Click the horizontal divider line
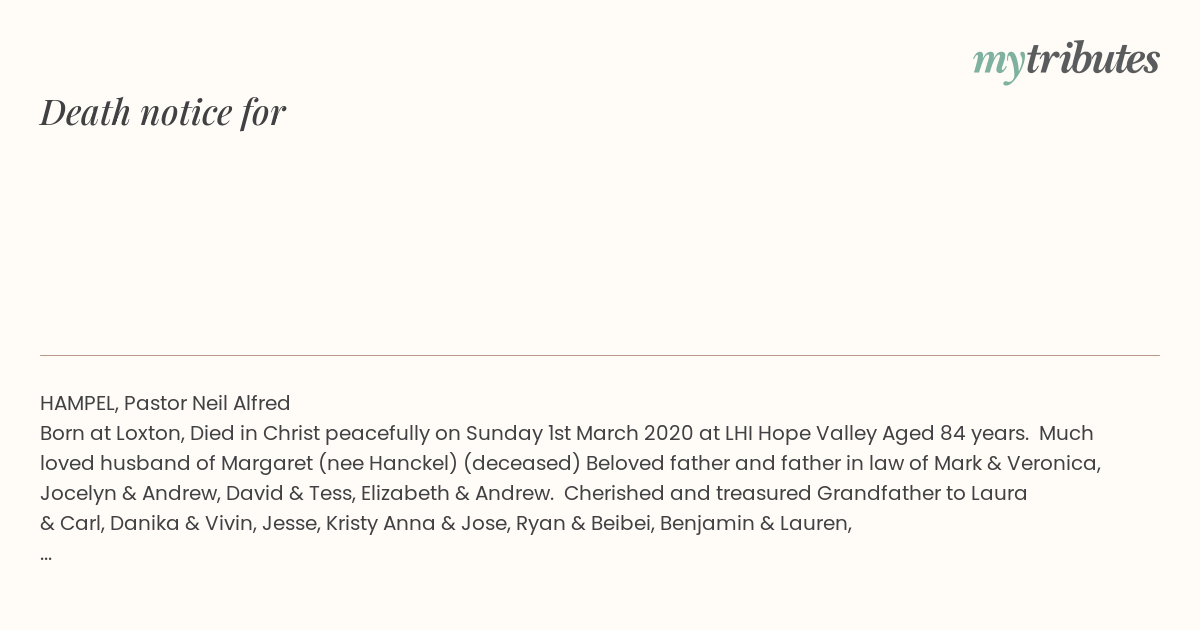The height and width of the screenshot is (630, 1200). (600, 355)
